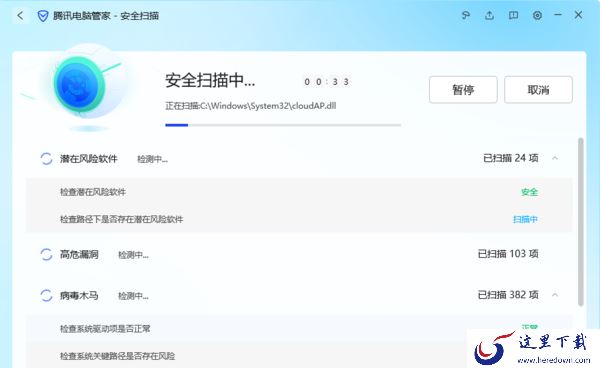
Task: Click the elapsed timer 00:33
Action: click(327, 81)
